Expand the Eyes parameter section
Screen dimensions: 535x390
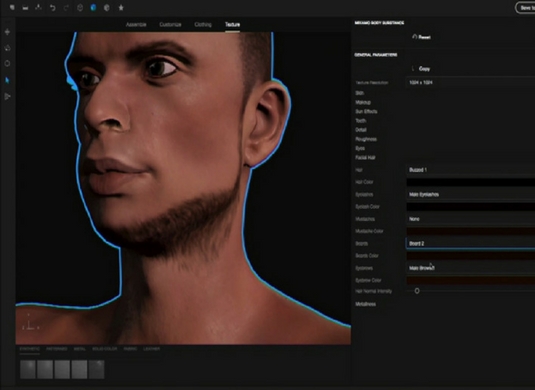(360, 148)
